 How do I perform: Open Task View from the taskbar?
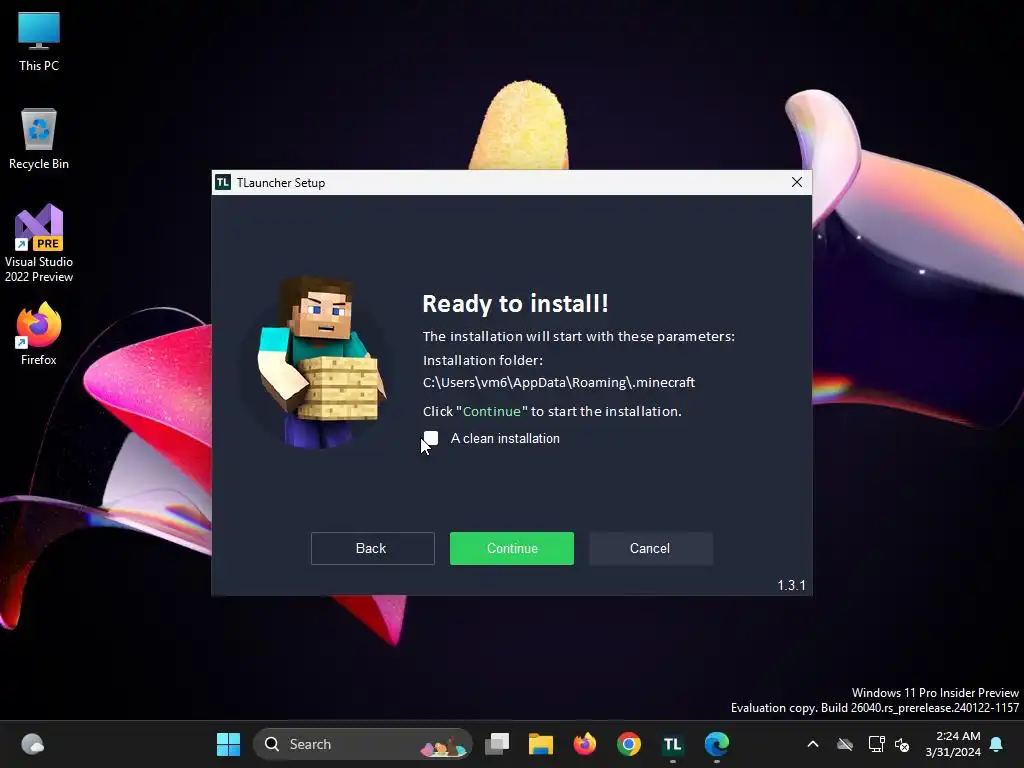(x=497, y=744)
